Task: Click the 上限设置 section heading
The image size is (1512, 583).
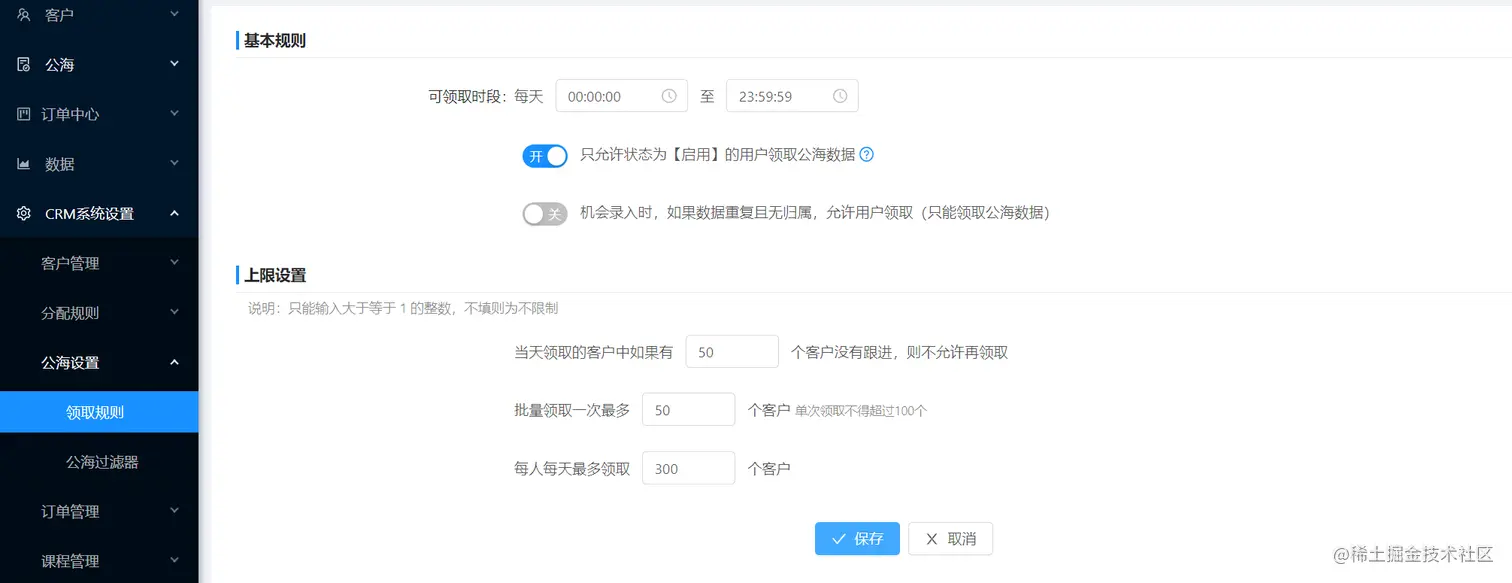Action: pos(275,275)
